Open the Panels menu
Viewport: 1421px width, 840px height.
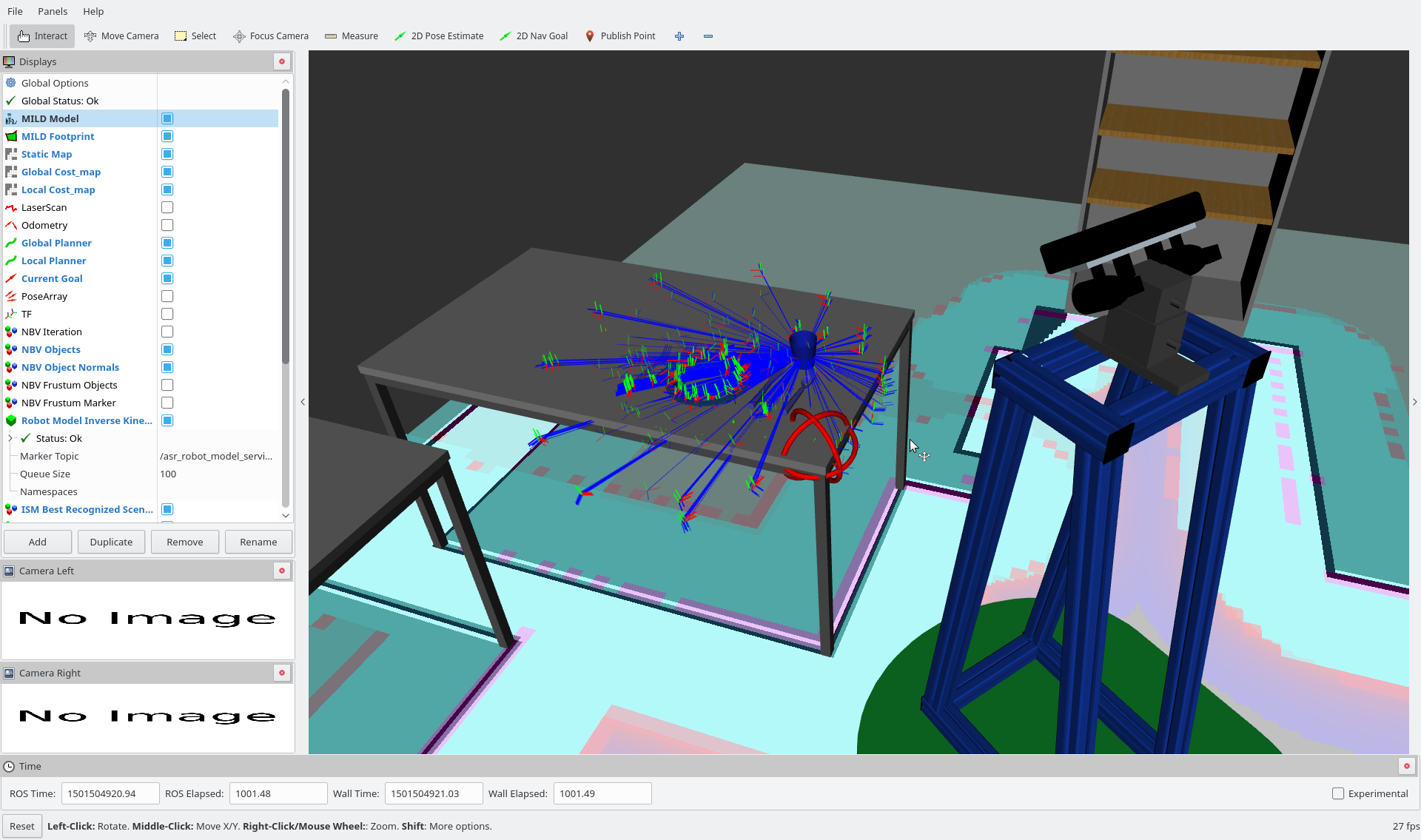[x=53, y=11]
